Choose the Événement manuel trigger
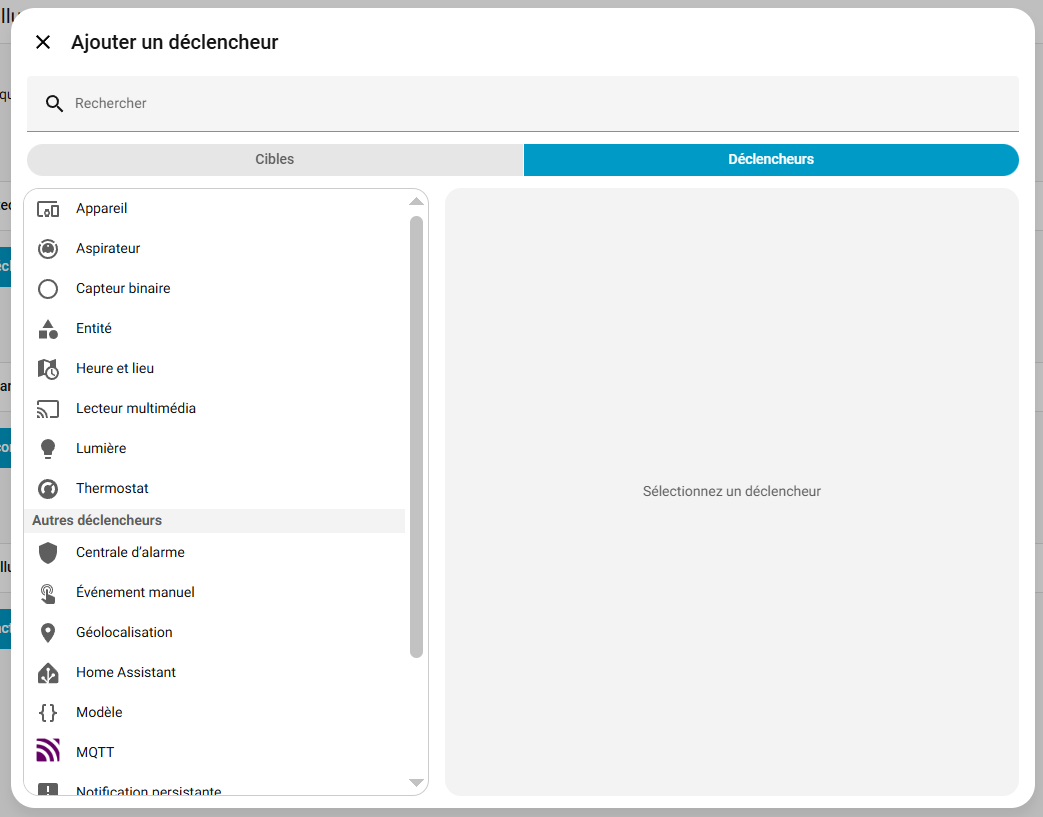 [x=135, y=592]
